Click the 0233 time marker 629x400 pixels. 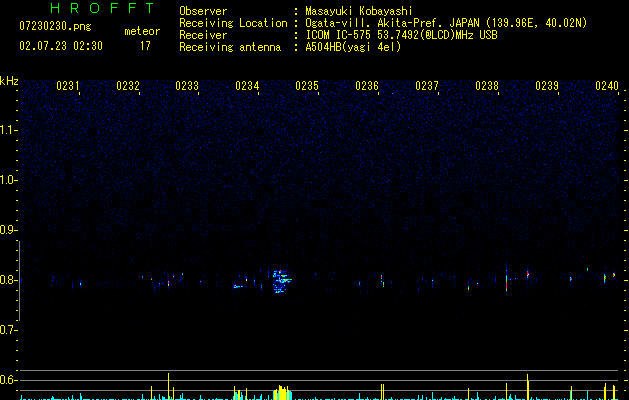pyautogui.click(x=187, y=86)
